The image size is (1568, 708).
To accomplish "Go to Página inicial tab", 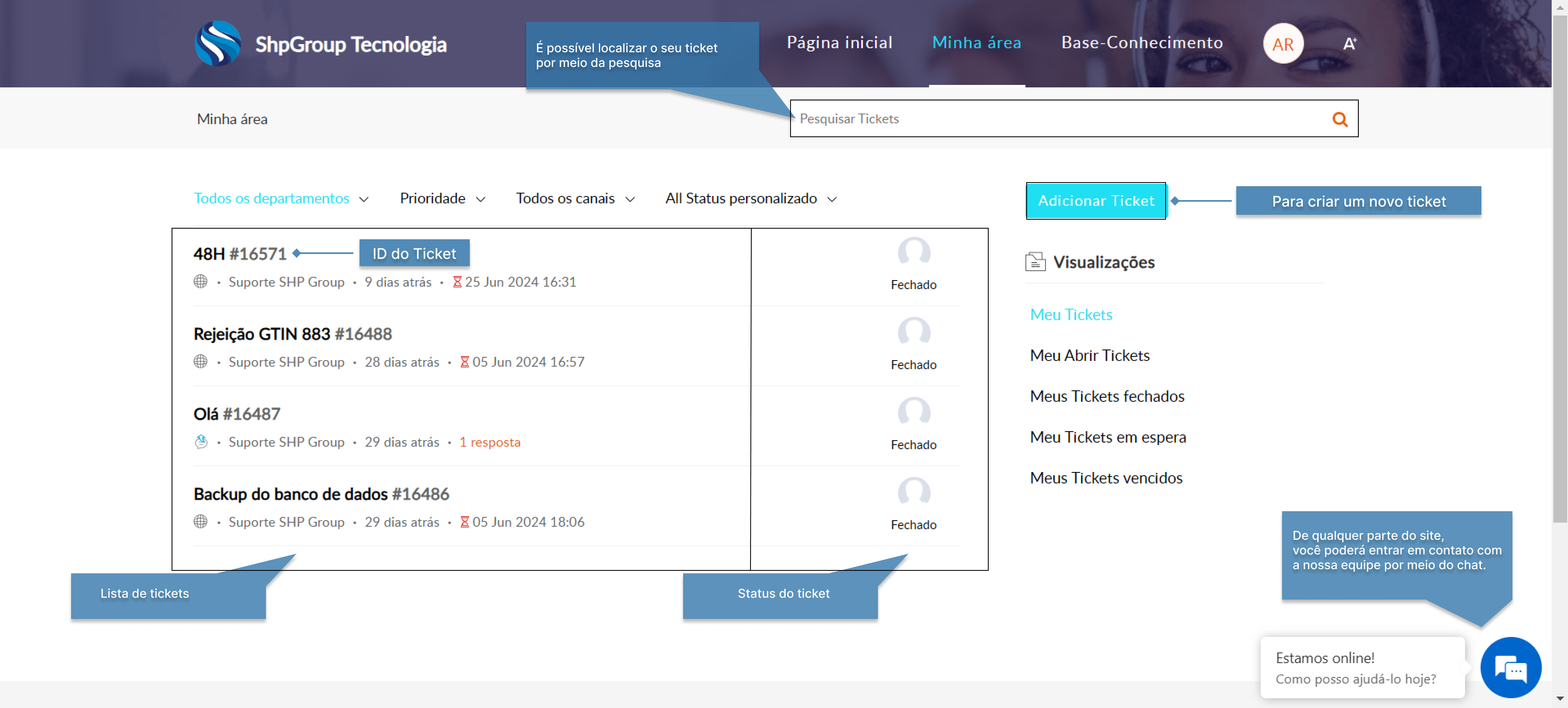I will point(840,42).
